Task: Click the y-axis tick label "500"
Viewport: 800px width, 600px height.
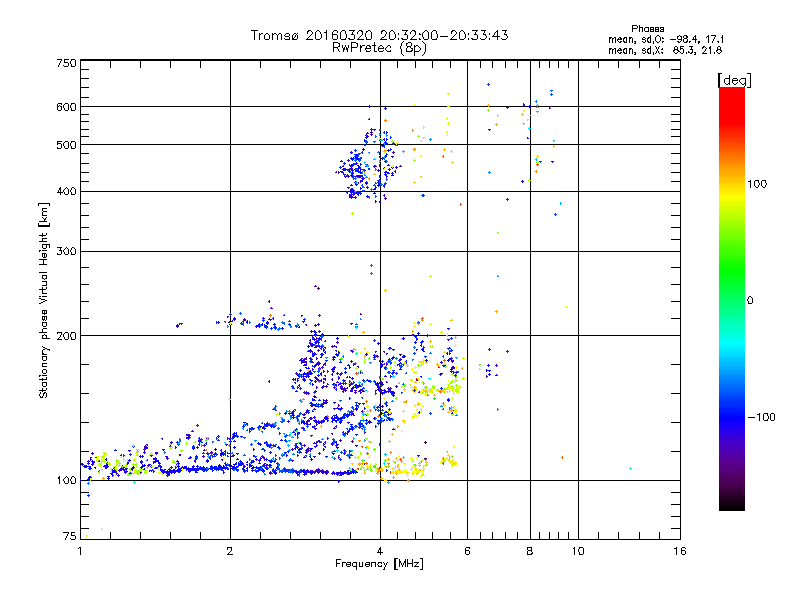Action: click(x=66, y=144)
